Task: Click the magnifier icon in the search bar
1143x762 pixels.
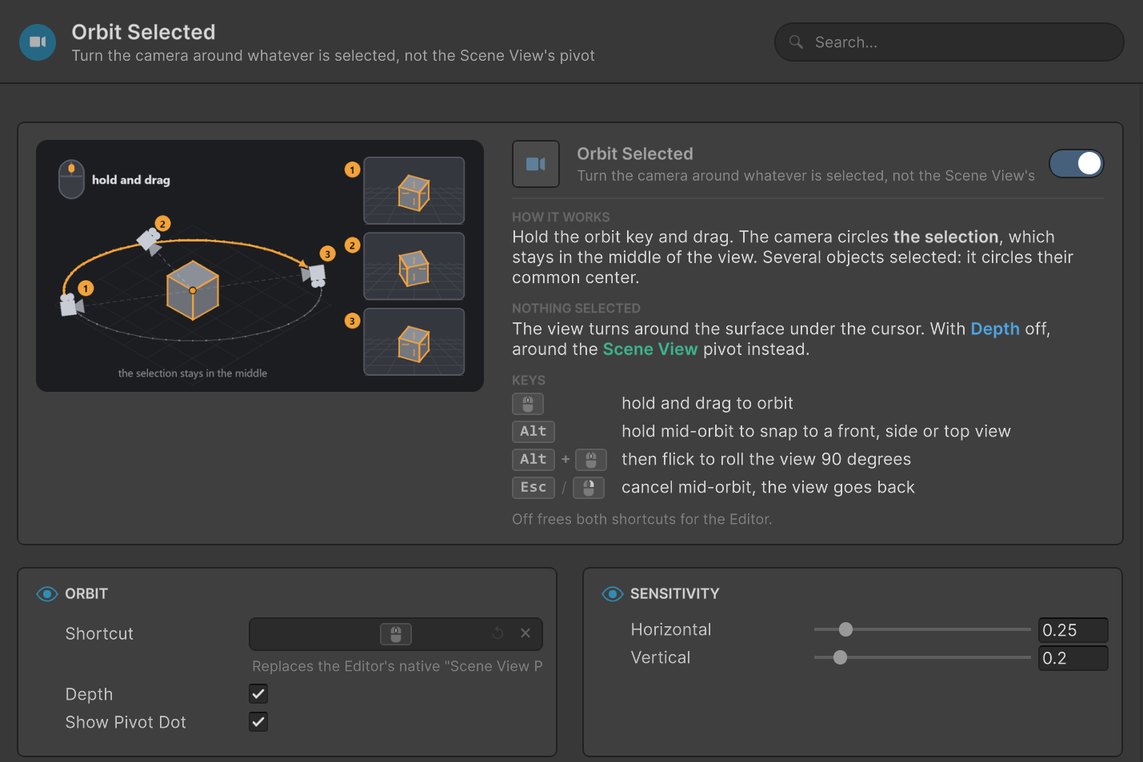Action: [x=796, y=42]
